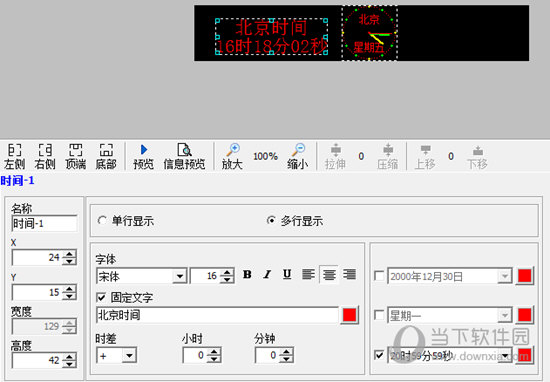Open the weekday color swatch
Image resolution: width=550 pixels, height=382 pixels.
coord(525,315)
